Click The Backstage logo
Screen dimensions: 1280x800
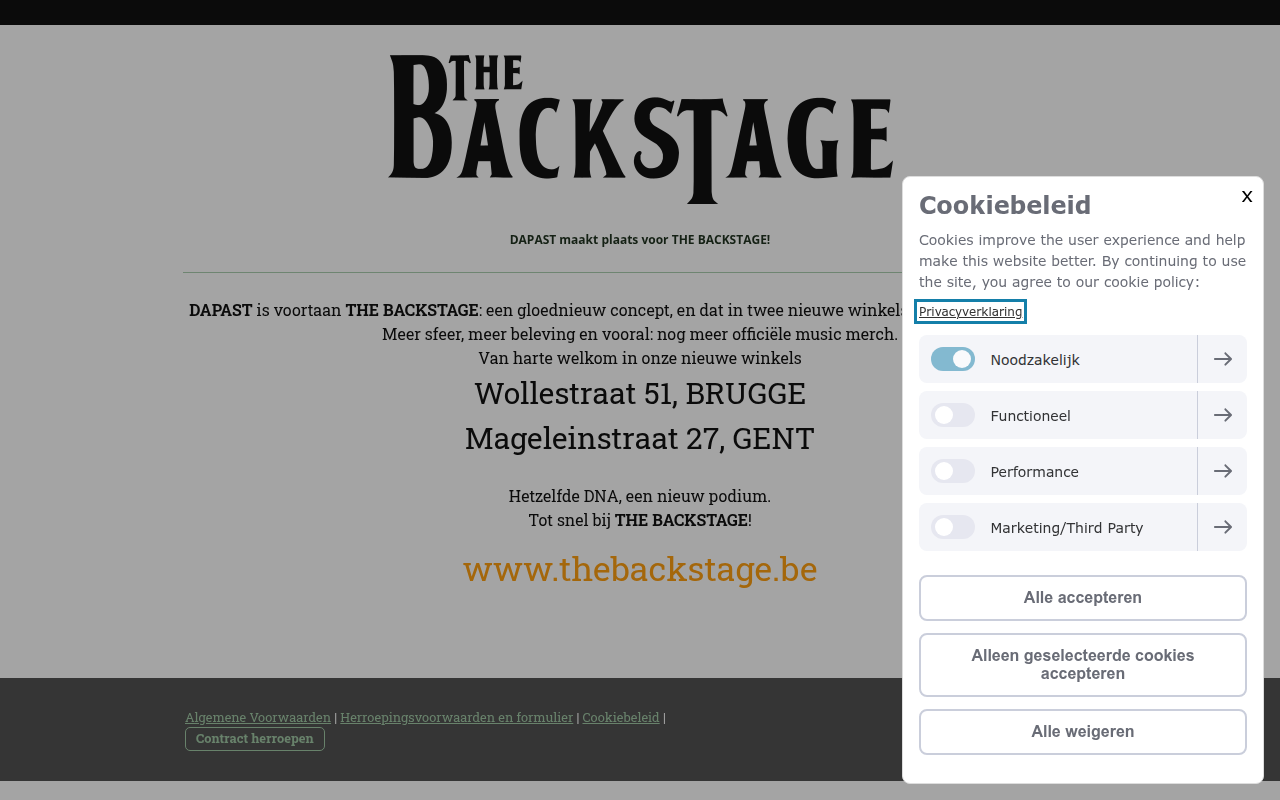(x=640, y=129)
